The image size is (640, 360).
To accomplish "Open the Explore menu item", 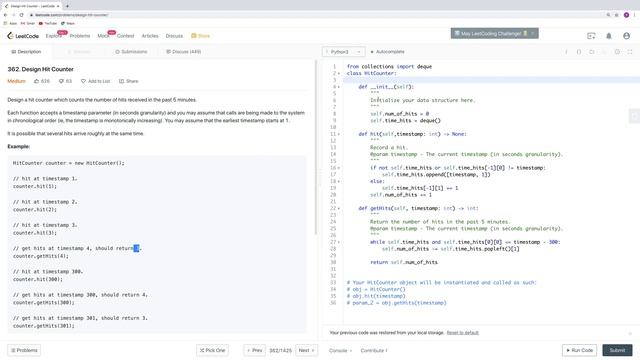I will point(53,36).
